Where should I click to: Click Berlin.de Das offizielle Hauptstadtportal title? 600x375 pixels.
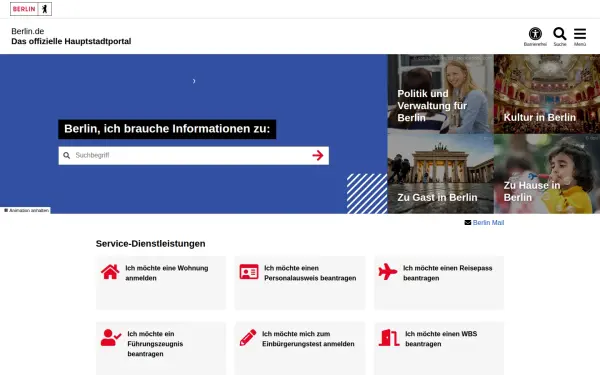71,36
